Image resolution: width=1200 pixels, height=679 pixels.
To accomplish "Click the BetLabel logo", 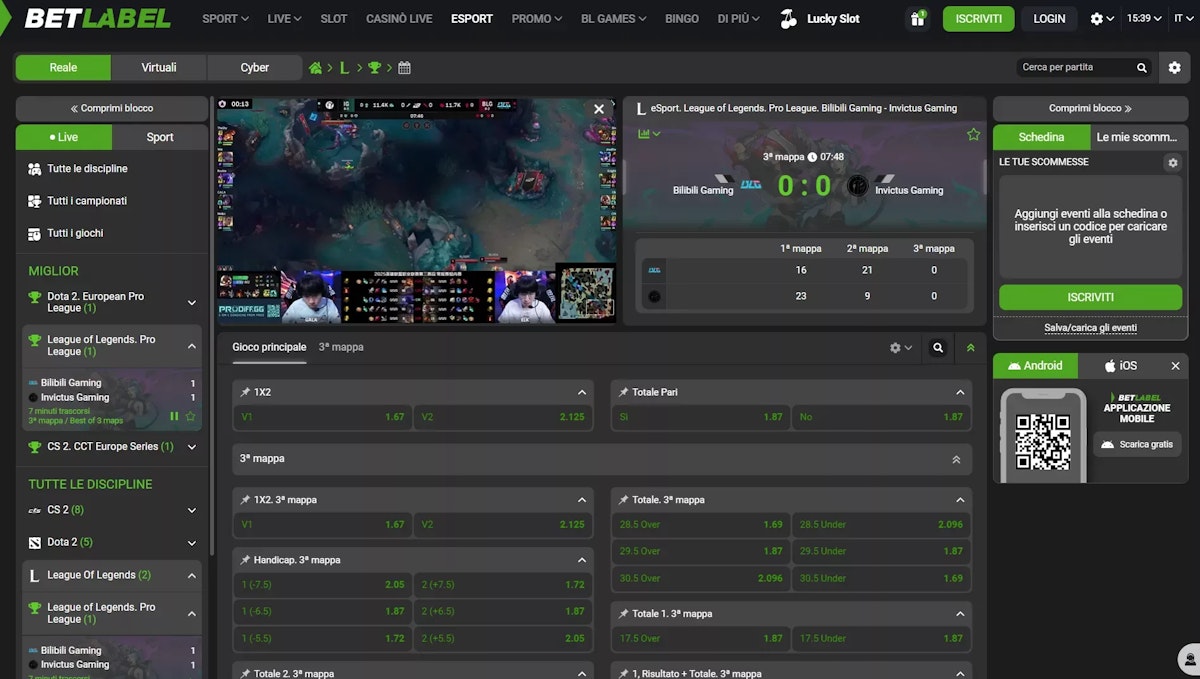I will tap(97, 18).
